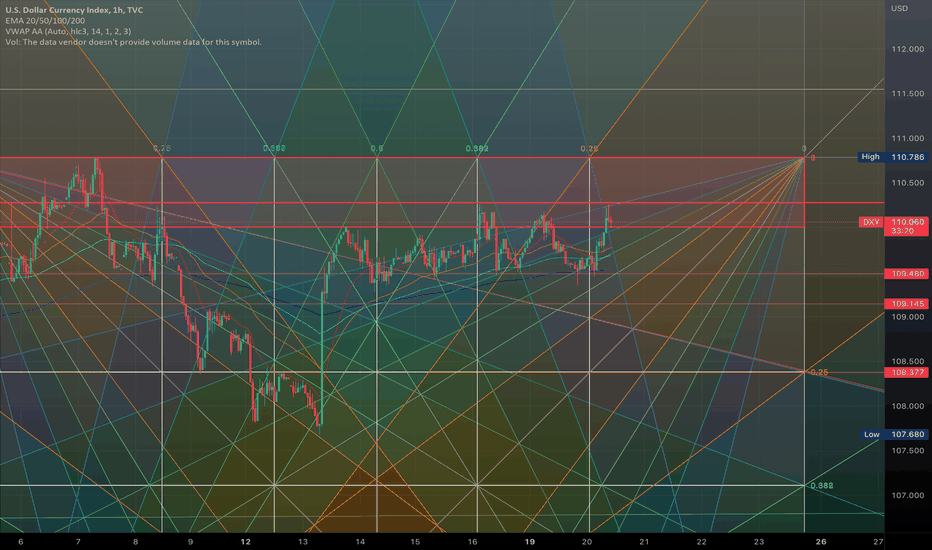Click the Low 107.680 price label
This screenshot has width=932, height=550.
coord(895,434)
